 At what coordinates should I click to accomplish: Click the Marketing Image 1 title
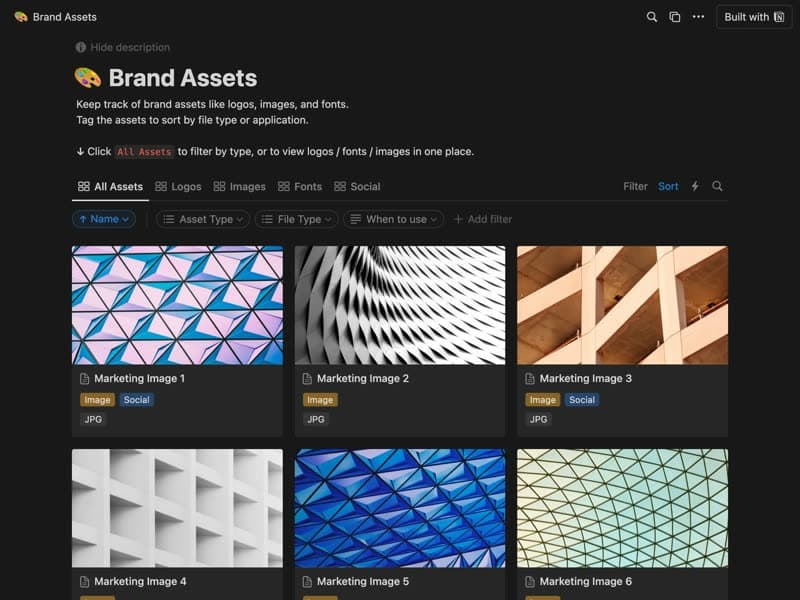(x=139, y=379)
